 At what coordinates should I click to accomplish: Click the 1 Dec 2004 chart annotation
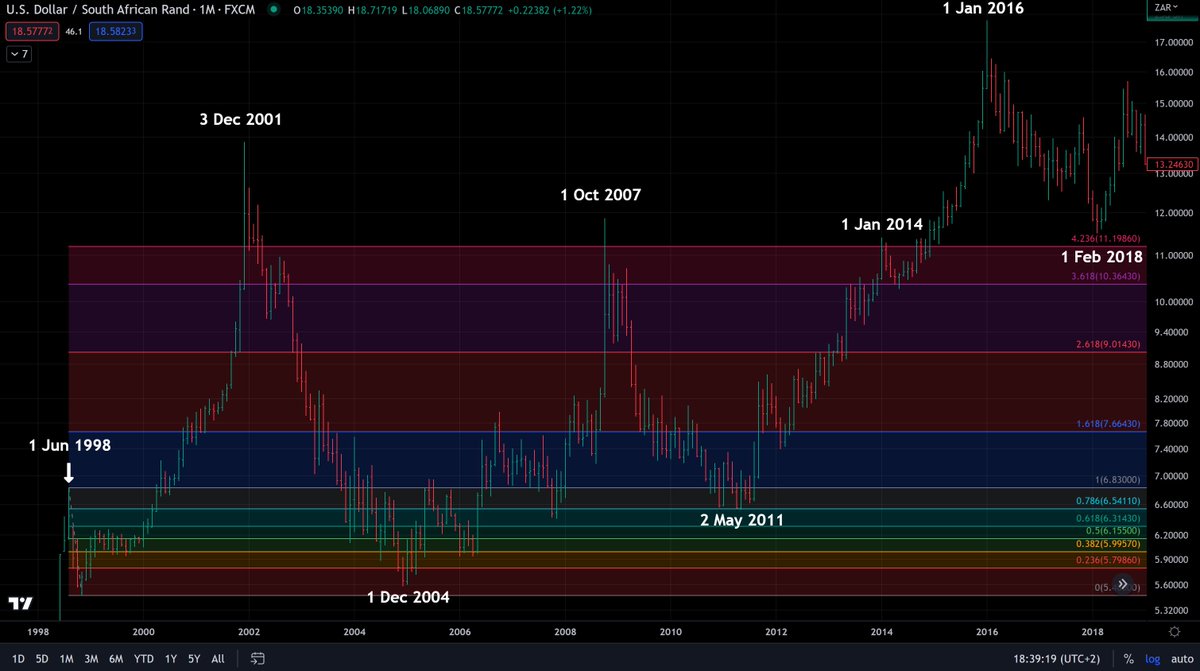pos(408,597)
